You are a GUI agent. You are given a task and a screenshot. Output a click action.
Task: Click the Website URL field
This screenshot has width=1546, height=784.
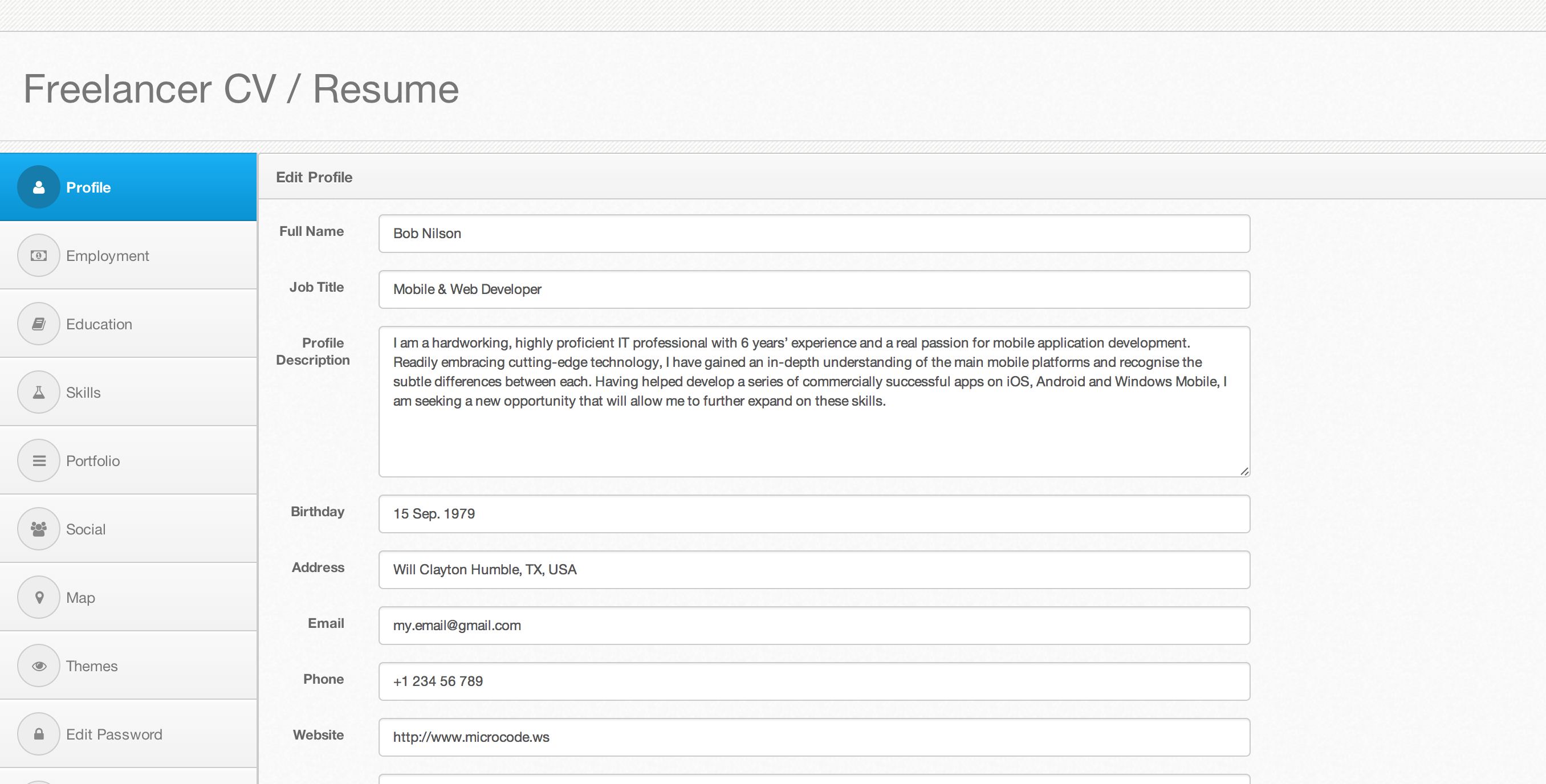pos(814,737)
